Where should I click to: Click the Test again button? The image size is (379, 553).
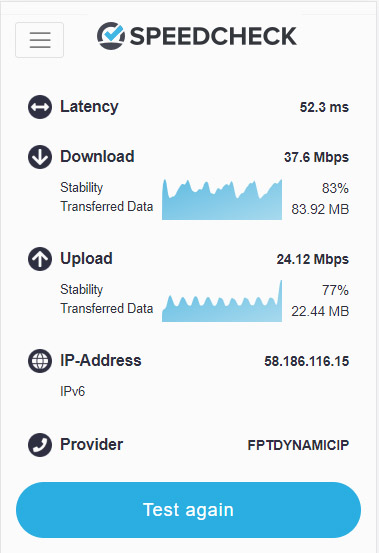coord(189,510)
